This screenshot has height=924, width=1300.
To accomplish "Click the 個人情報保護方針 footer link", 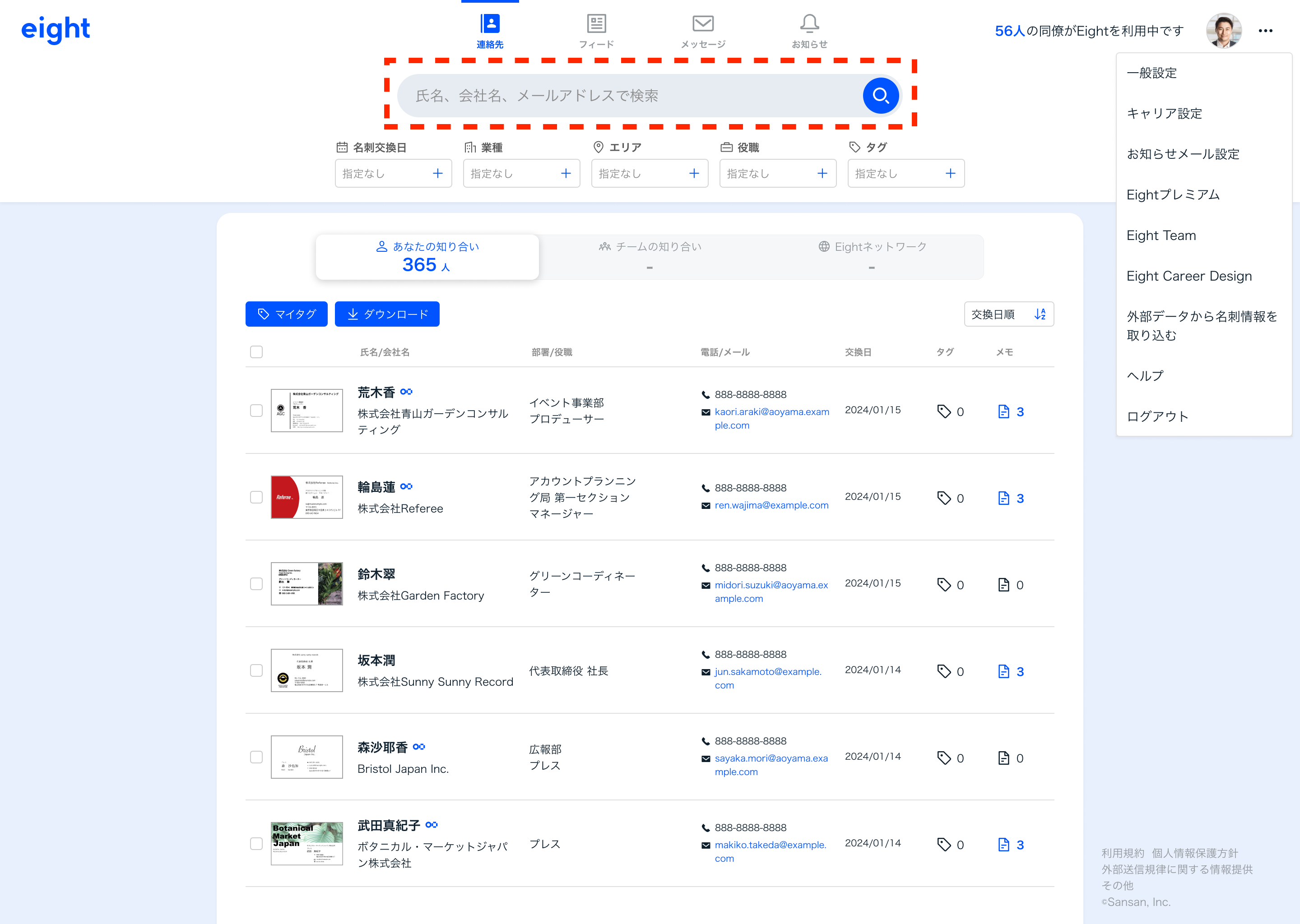I will click(1195, 853).
